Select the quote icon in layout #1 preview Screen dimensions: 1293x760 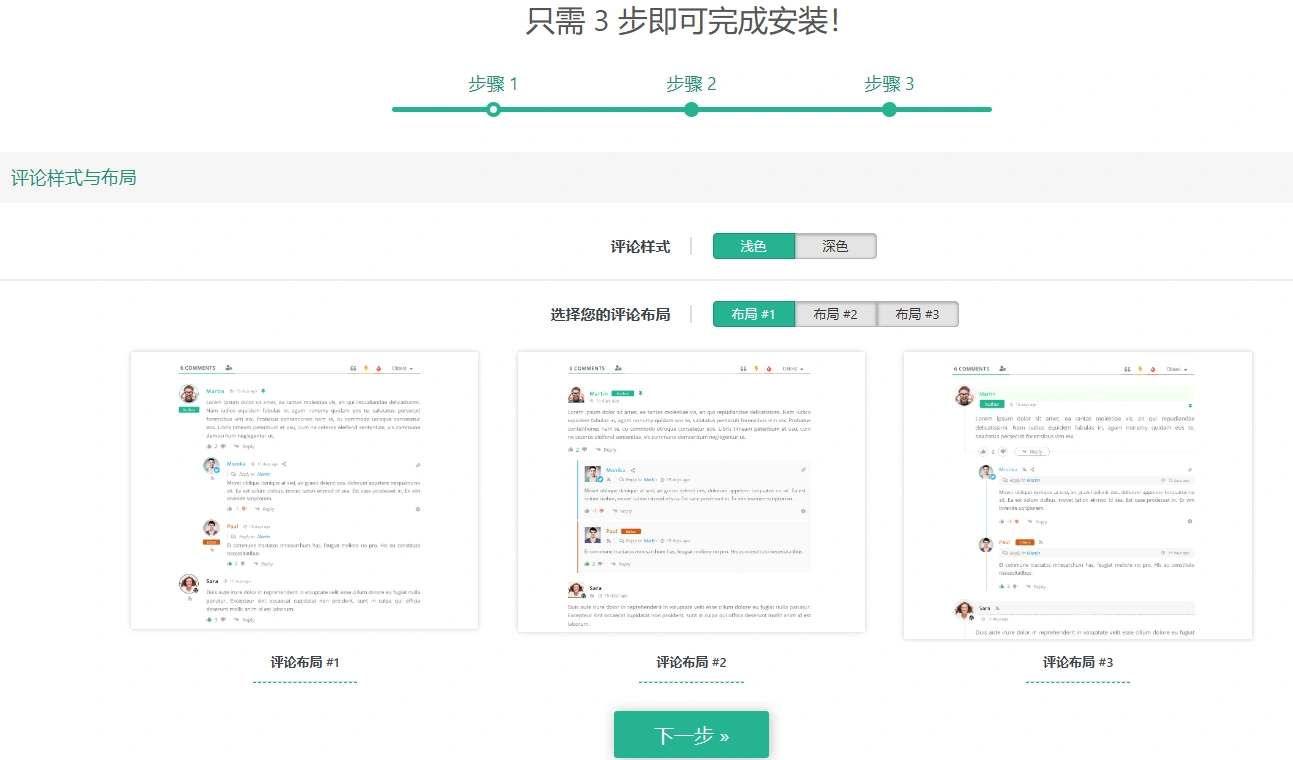pyautogui.click(x=352, y=368)
